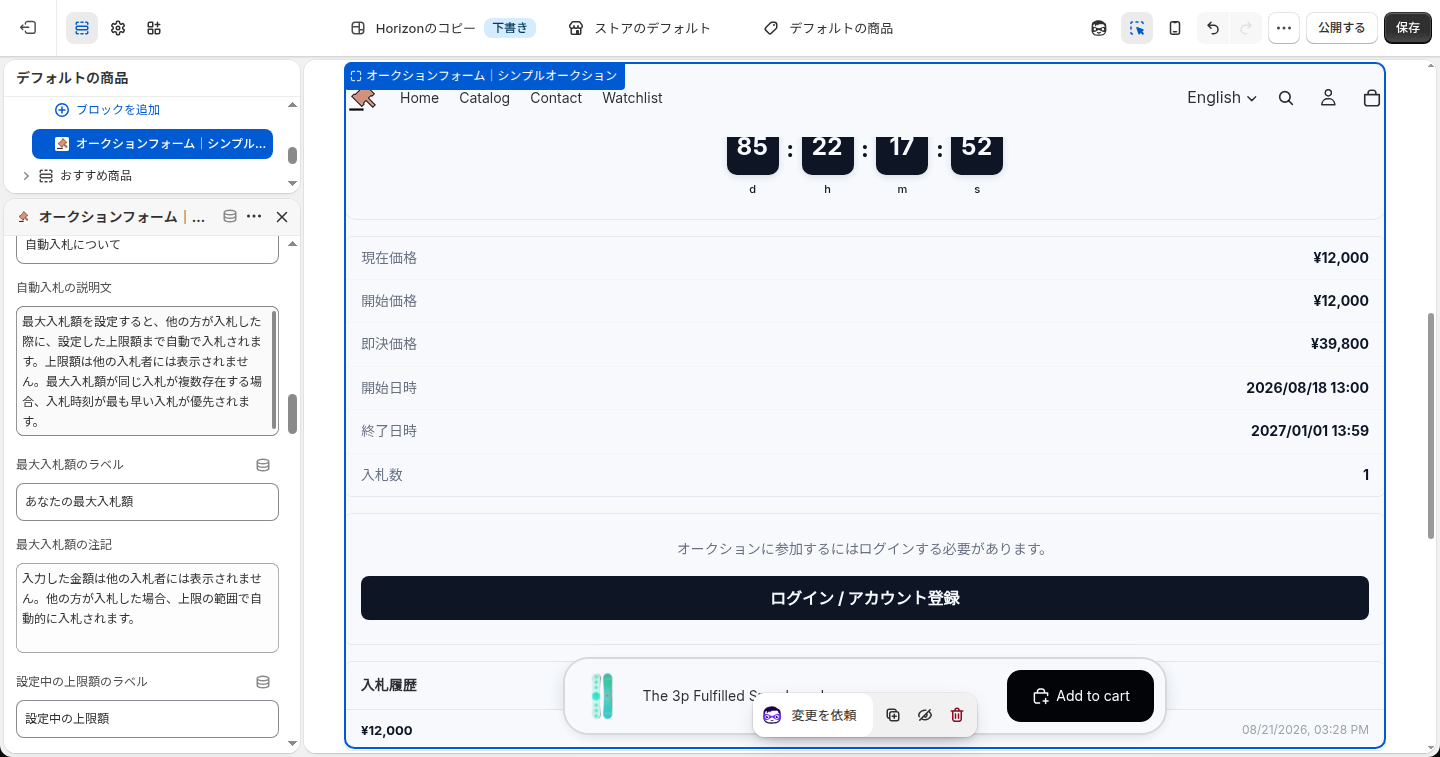Viewport: 1440px width, 757px height.
Task: Select the オークションフォーム block in tree
Action: 152,144
